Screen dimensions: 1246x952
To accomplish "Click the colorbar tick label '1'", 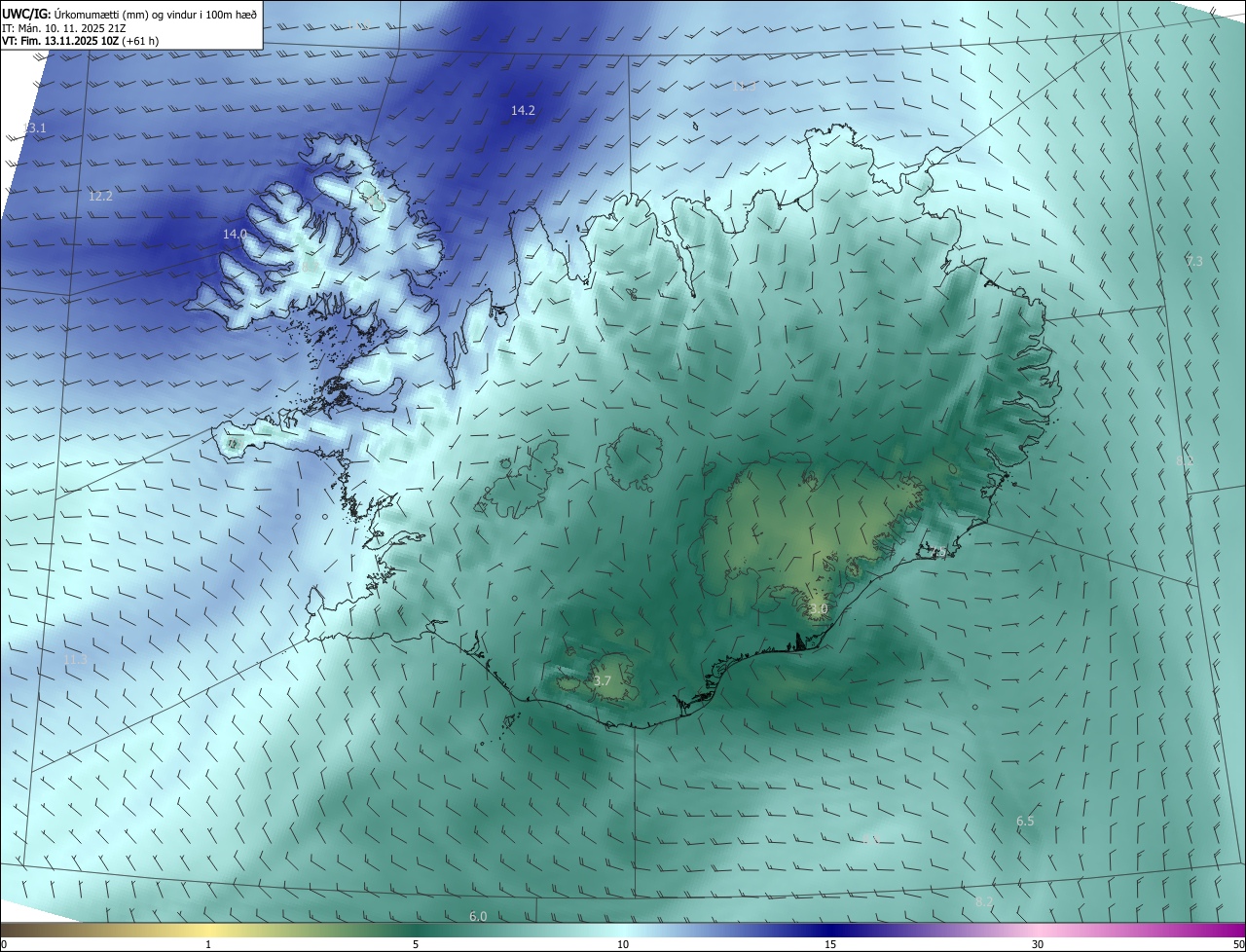I will [208, 944].
